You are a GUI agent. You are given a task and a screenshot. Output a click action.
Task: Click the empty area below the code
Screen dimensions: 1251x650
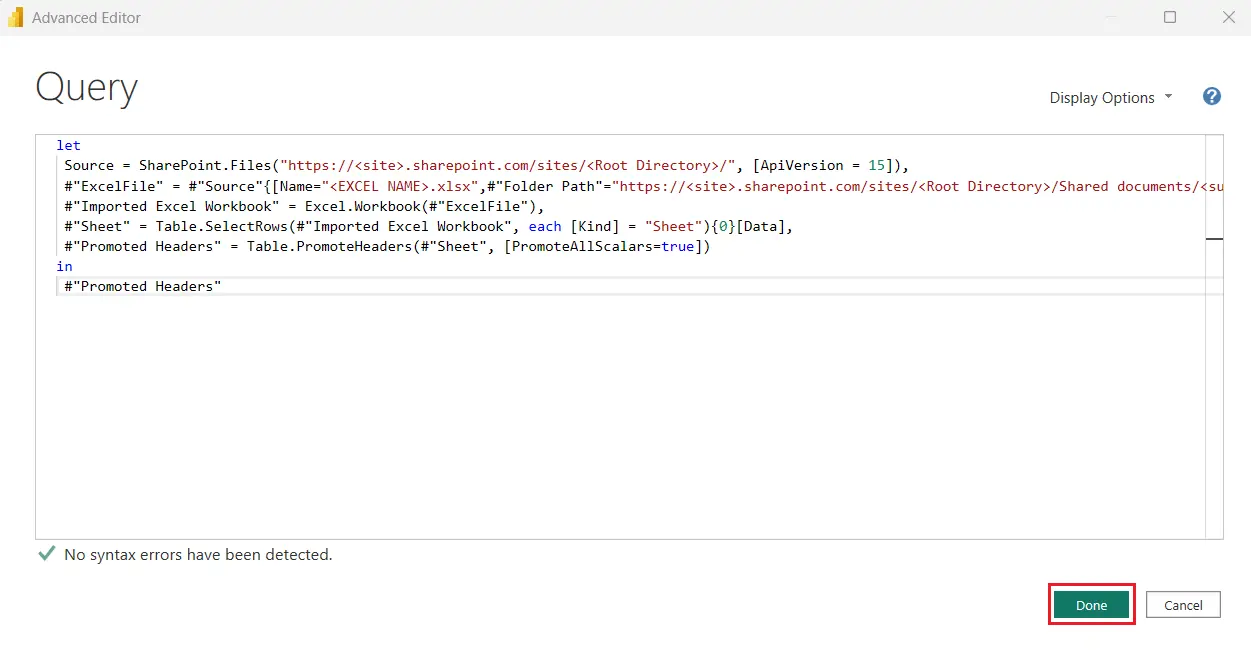[x=600, y=420]
